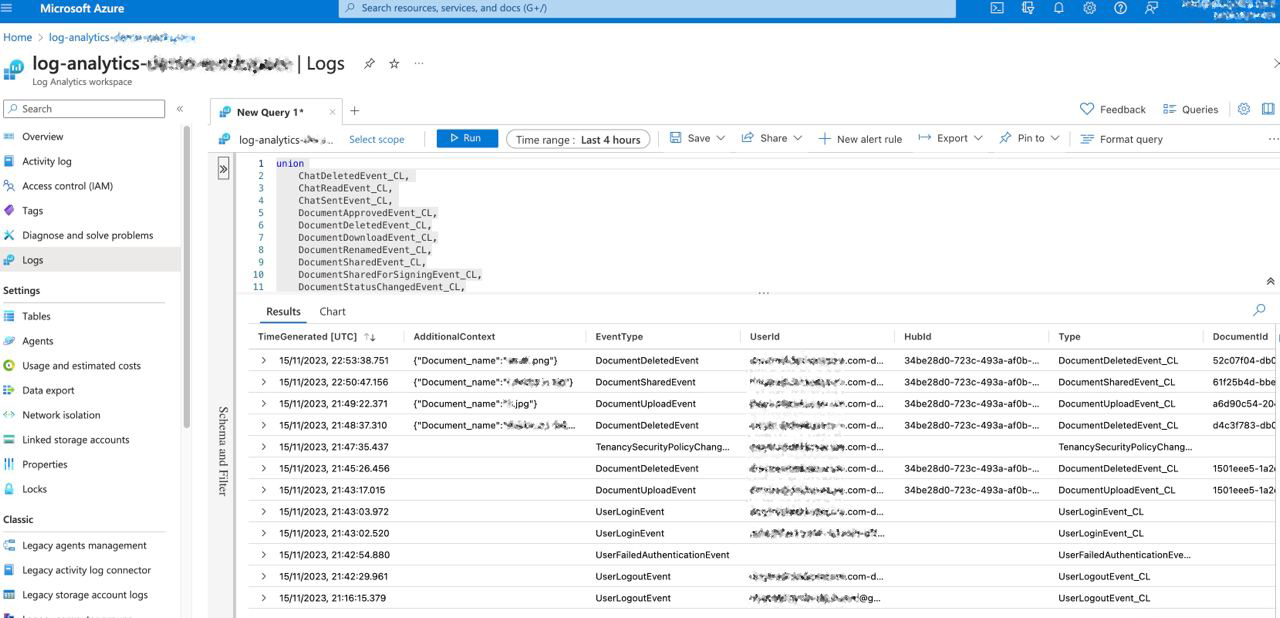The height and width of the screenshot is (618, 1280).
Task: Expand the 21:47:35.437 TenancySecurityPolicy row
Action: pos(264,447)
